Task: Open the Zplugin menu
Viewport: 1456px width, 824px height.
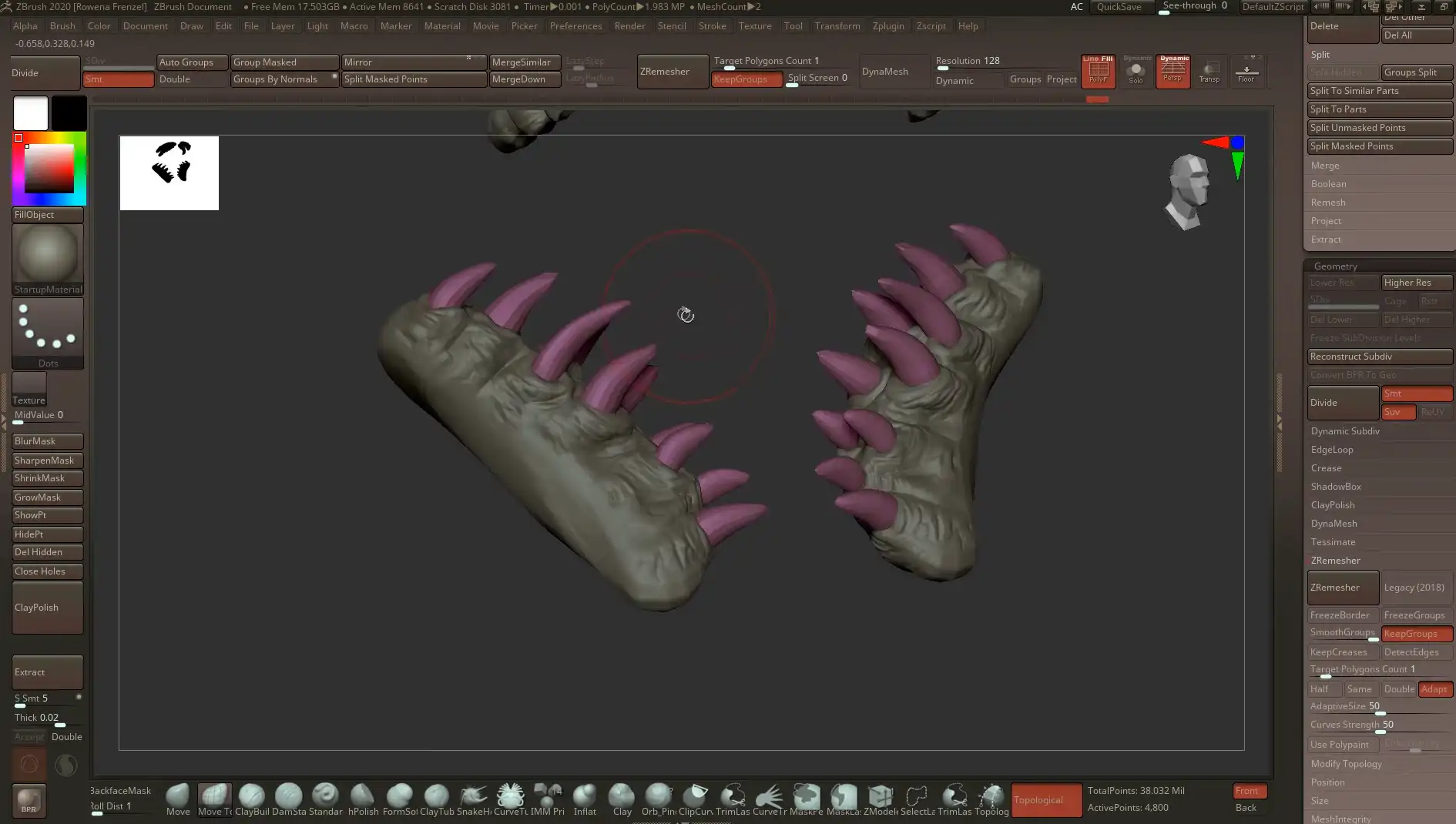Action: click(887, 25)
